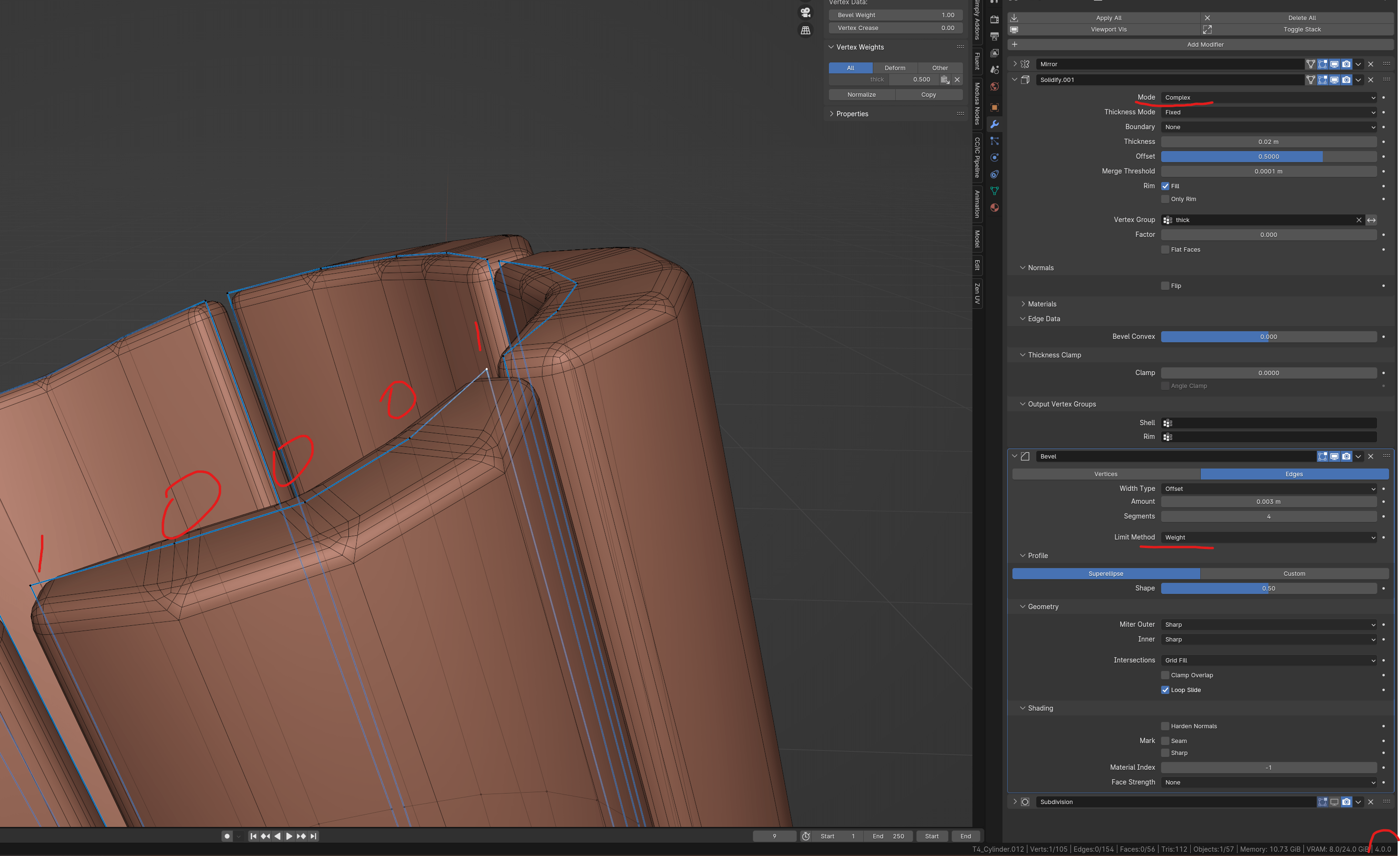Switch to Object properties tab
This screenshot has height=856, width=1400.
[994, 107]
